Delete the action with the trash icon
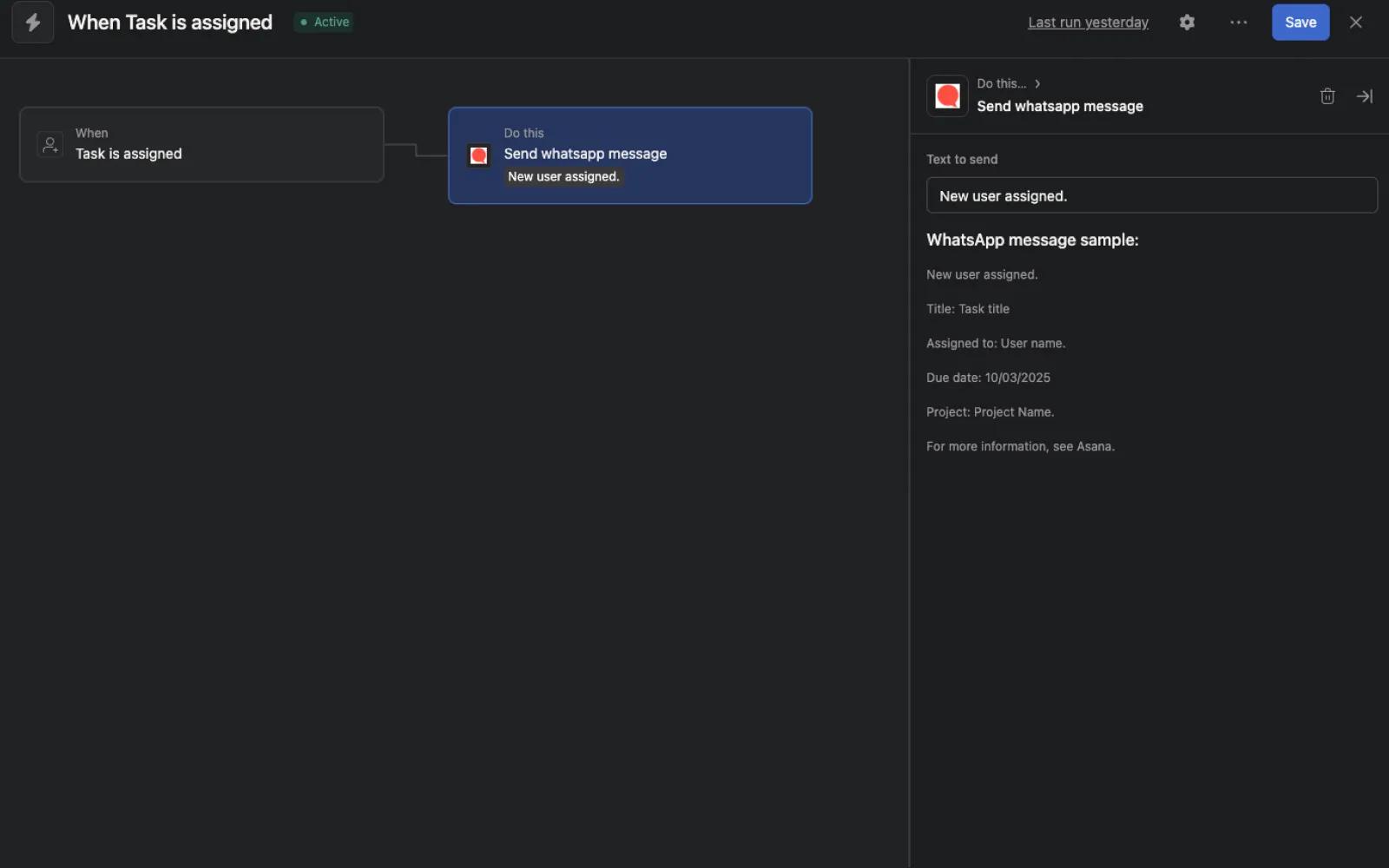The height and width of the screenshot is (868, 1389). (1326, 96)
